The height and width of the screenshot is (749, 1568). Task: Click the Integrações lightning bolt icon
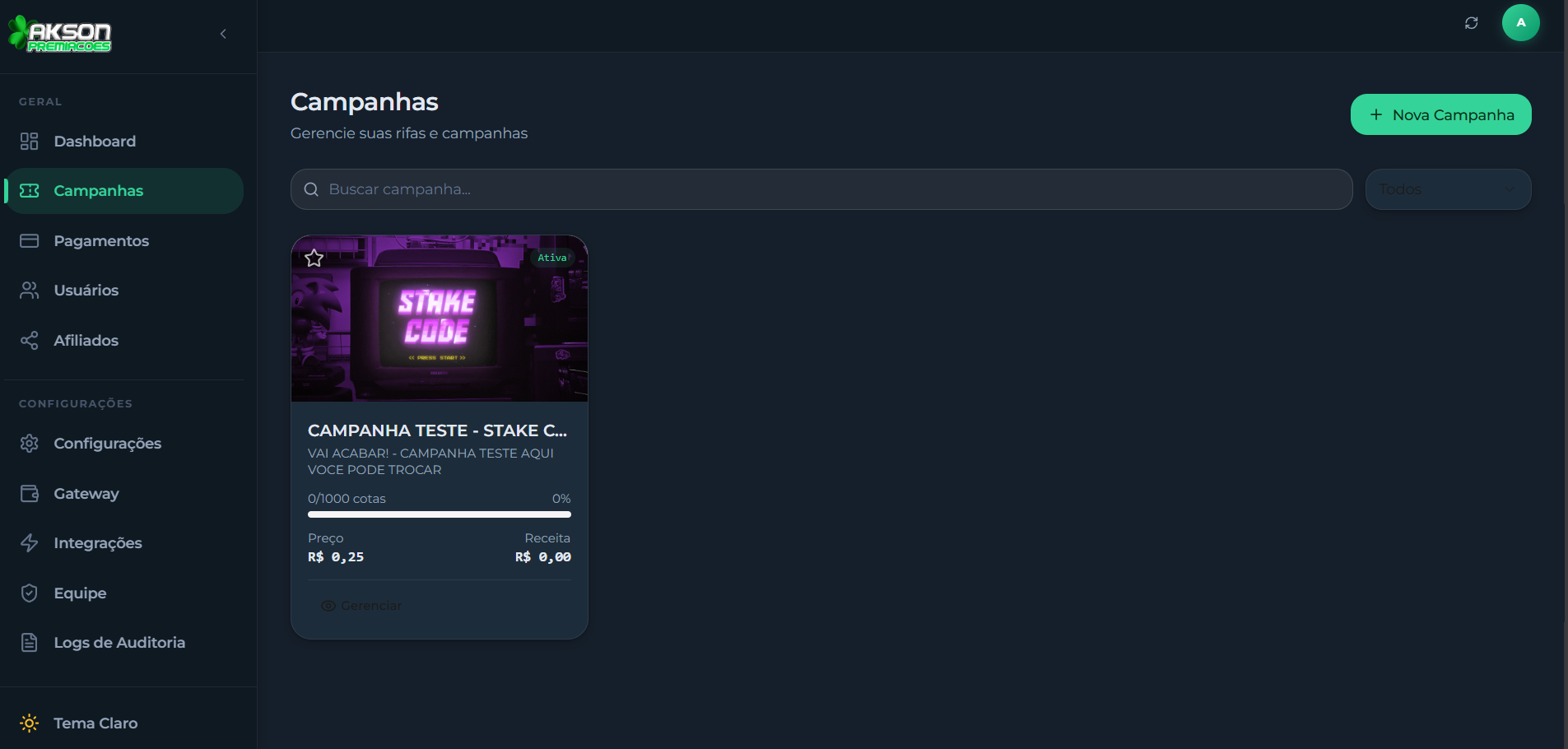[30, 543]
